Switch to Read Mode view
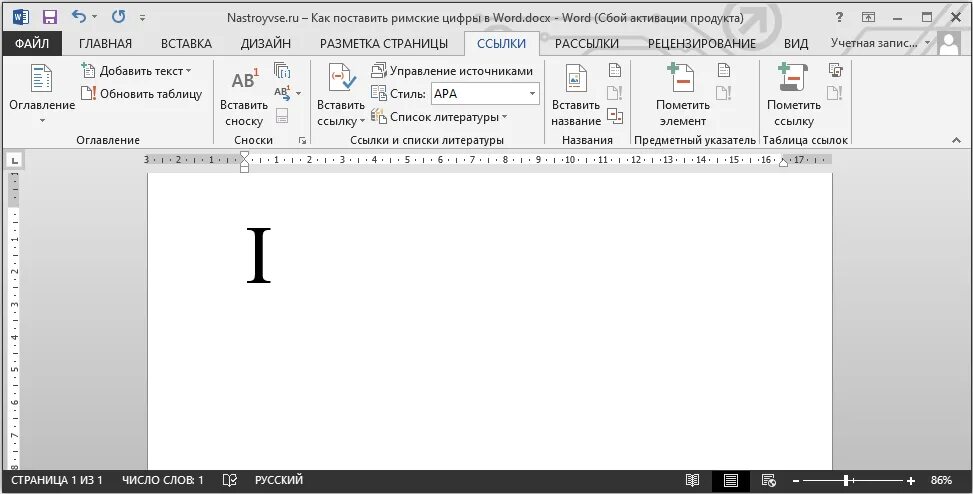973x494 pixels. [x=693, y=480]
